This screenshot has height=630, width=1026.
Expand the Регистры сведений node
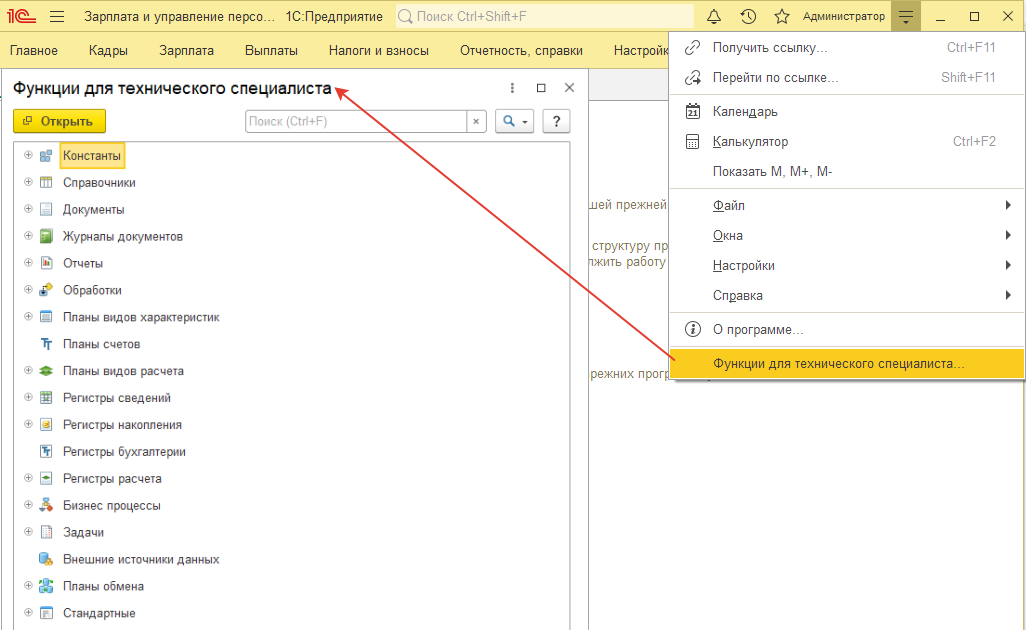point(28,398)
